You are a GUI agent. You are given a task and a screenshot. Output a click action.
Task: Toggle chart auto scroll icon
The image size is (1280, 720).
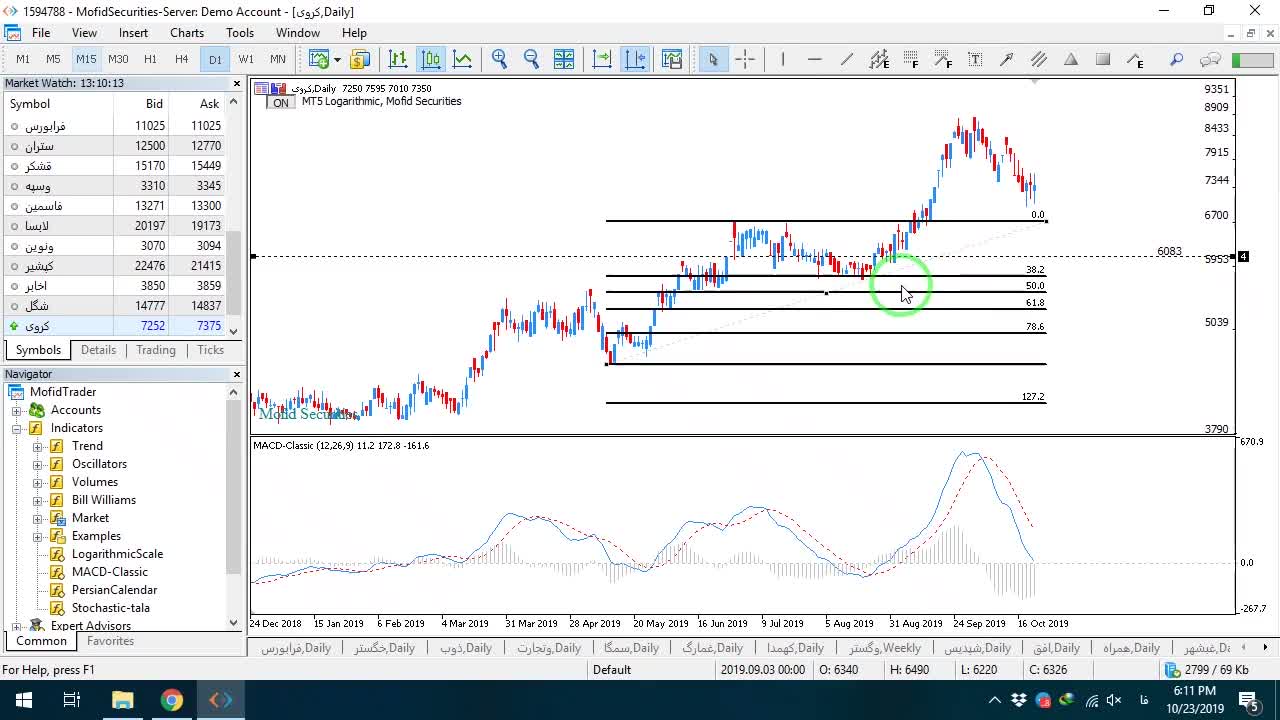tap(602, 59)
